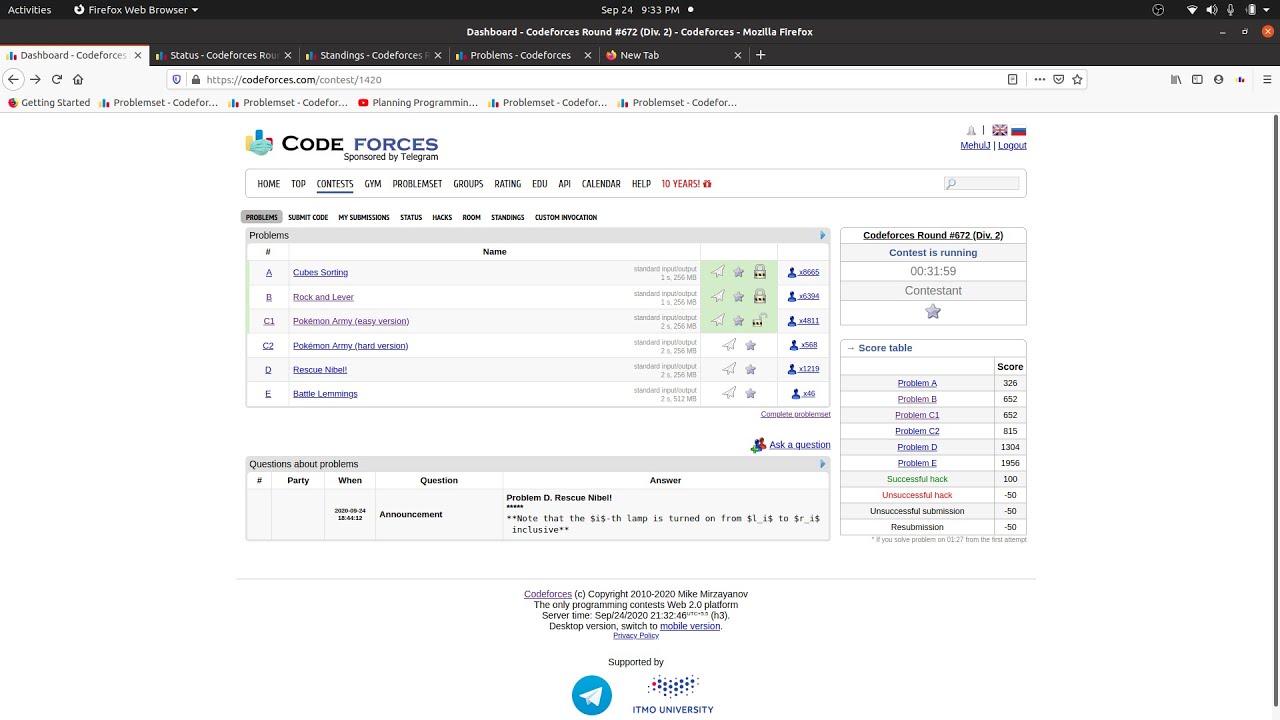Open the Cubes Sorting problem link

(x=320, y=272)
